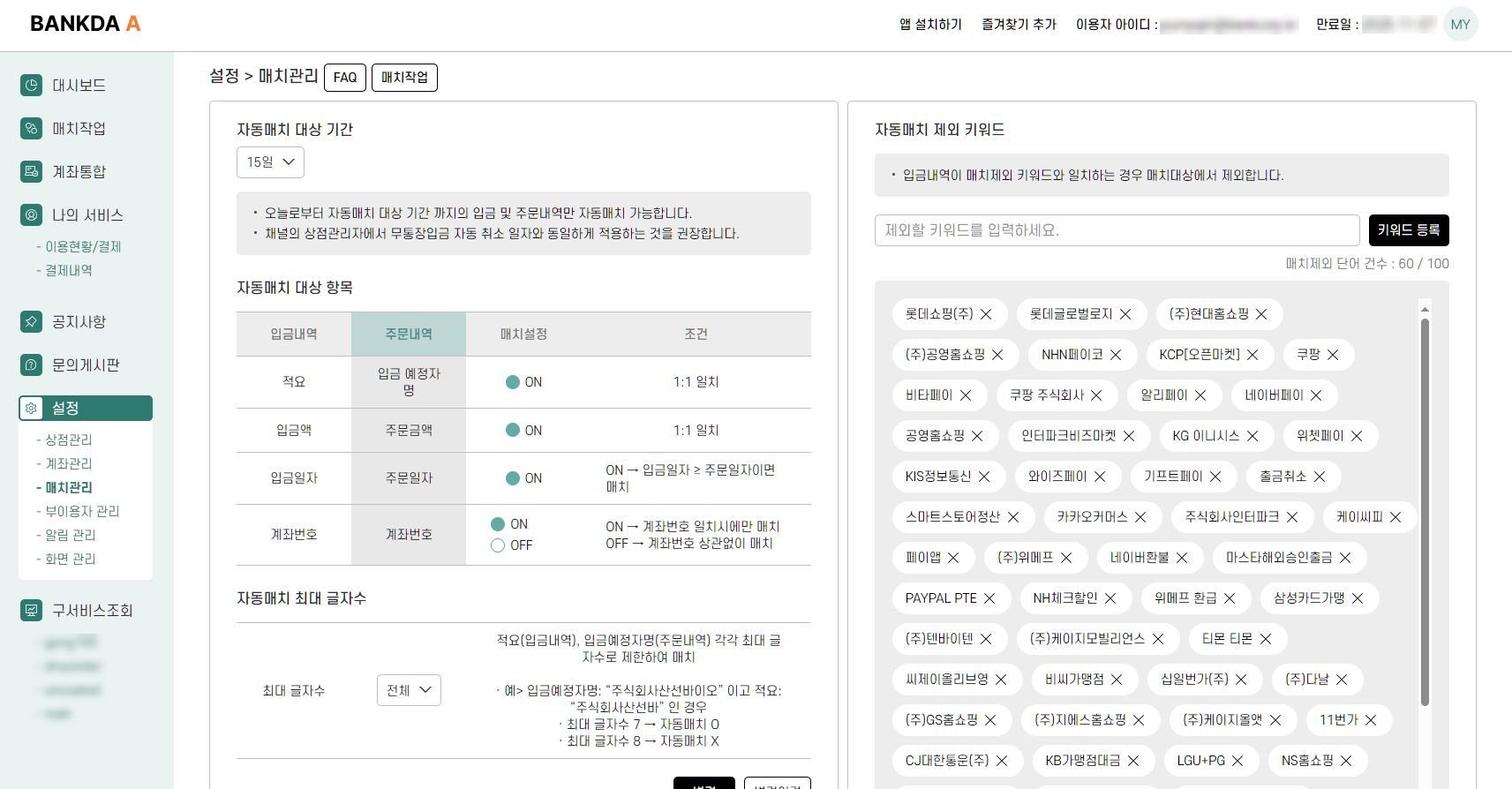This screenshot has height=789, width=1512.
Task: Click the 입금내역 column header
Action: [x=294, y=334]
